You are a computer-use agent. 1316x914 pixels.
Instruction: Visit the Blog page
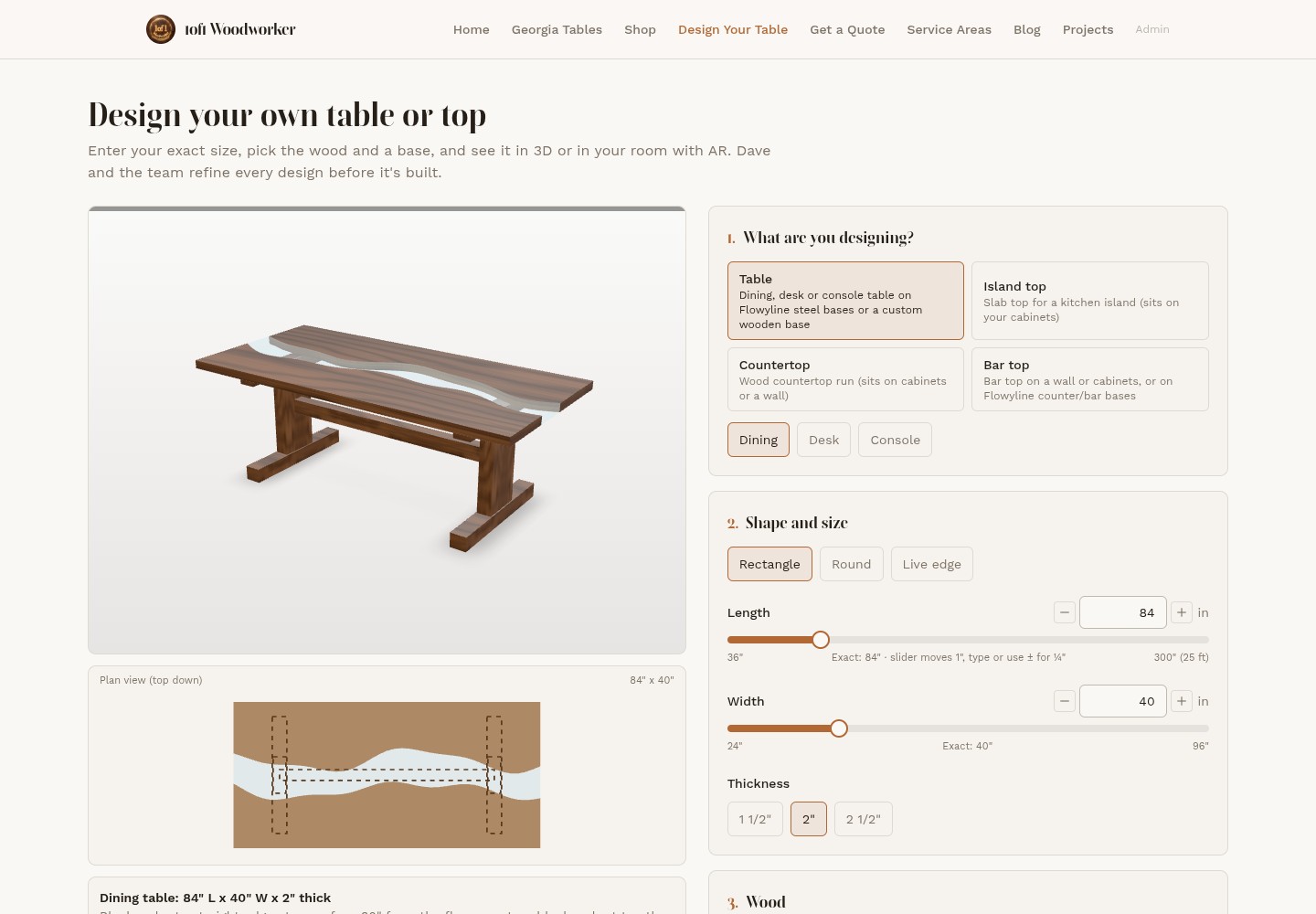pyautogui.click(x=1027, y=29)
